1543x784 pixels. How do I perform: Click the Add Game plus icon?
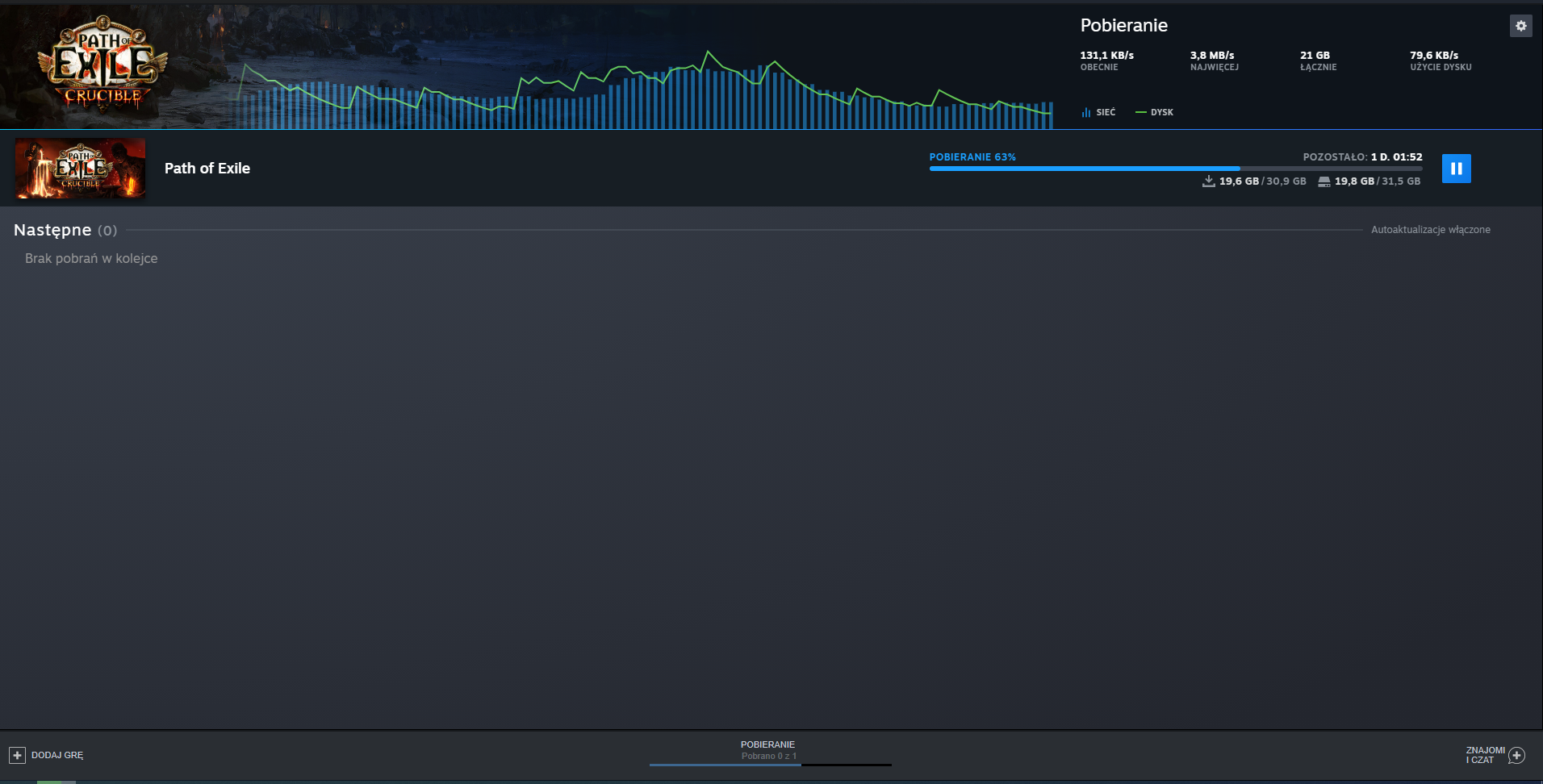click(17, 755)
